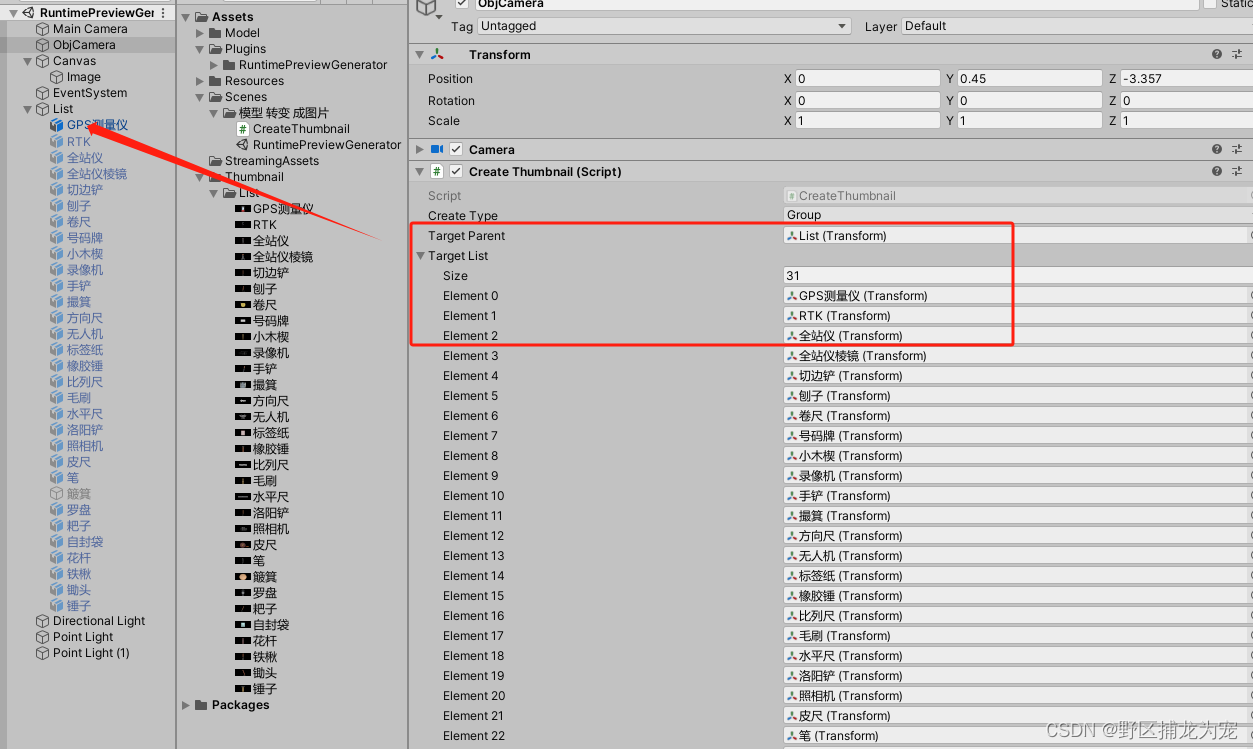1253x749 pixels.
Task: Collapse the Scenes folder arrow
Action: coord(201,97)
